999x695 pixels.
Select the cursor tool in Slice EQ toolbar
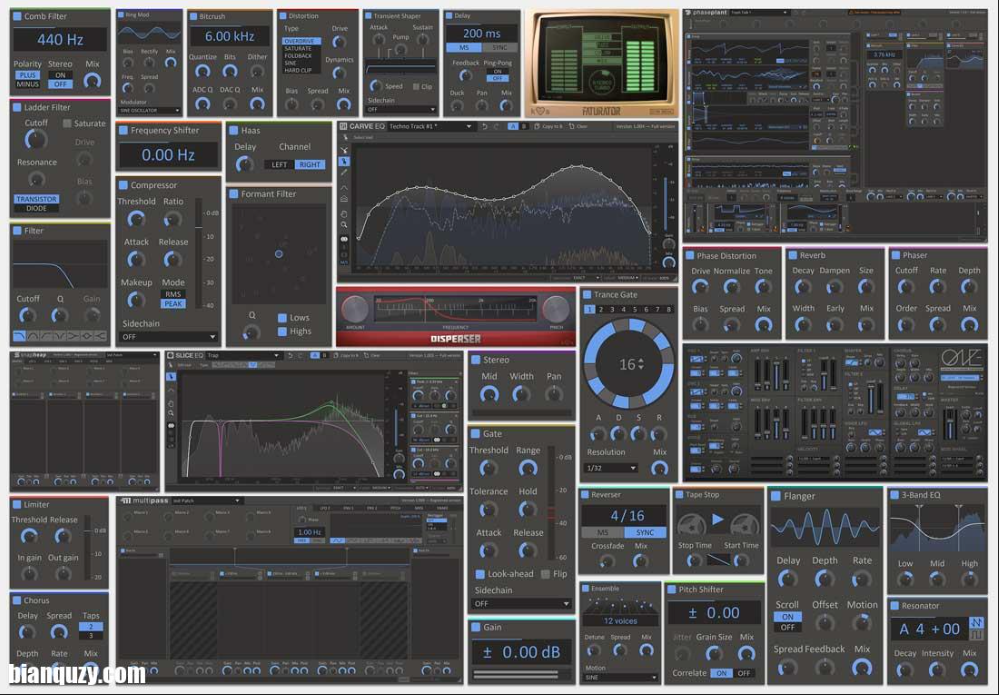pos(171,376)
